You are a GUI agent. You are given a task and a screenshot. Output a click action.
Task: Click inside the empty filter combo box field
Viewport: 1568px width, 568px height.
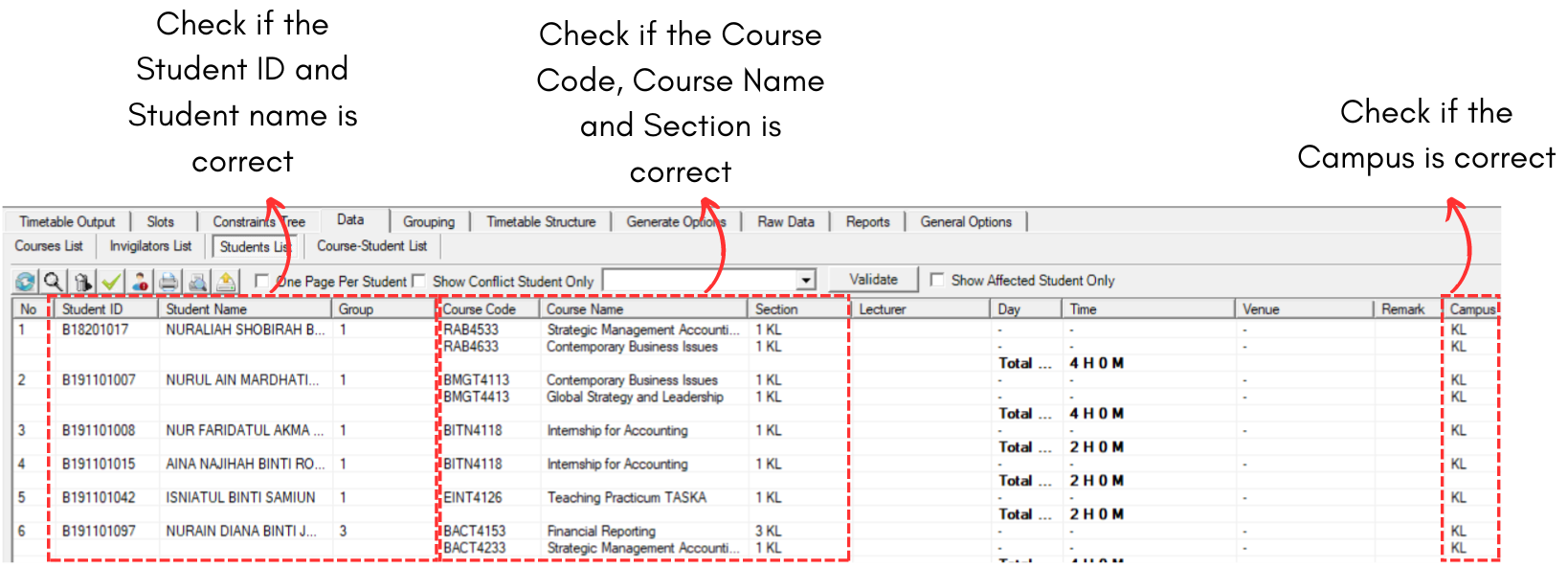699,281
